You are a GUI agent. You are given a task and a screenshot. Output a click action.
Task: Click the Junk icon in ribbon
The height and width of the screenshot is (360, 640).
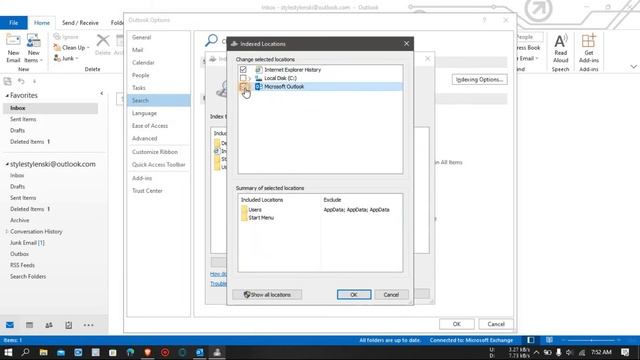[x=57, y=58]
